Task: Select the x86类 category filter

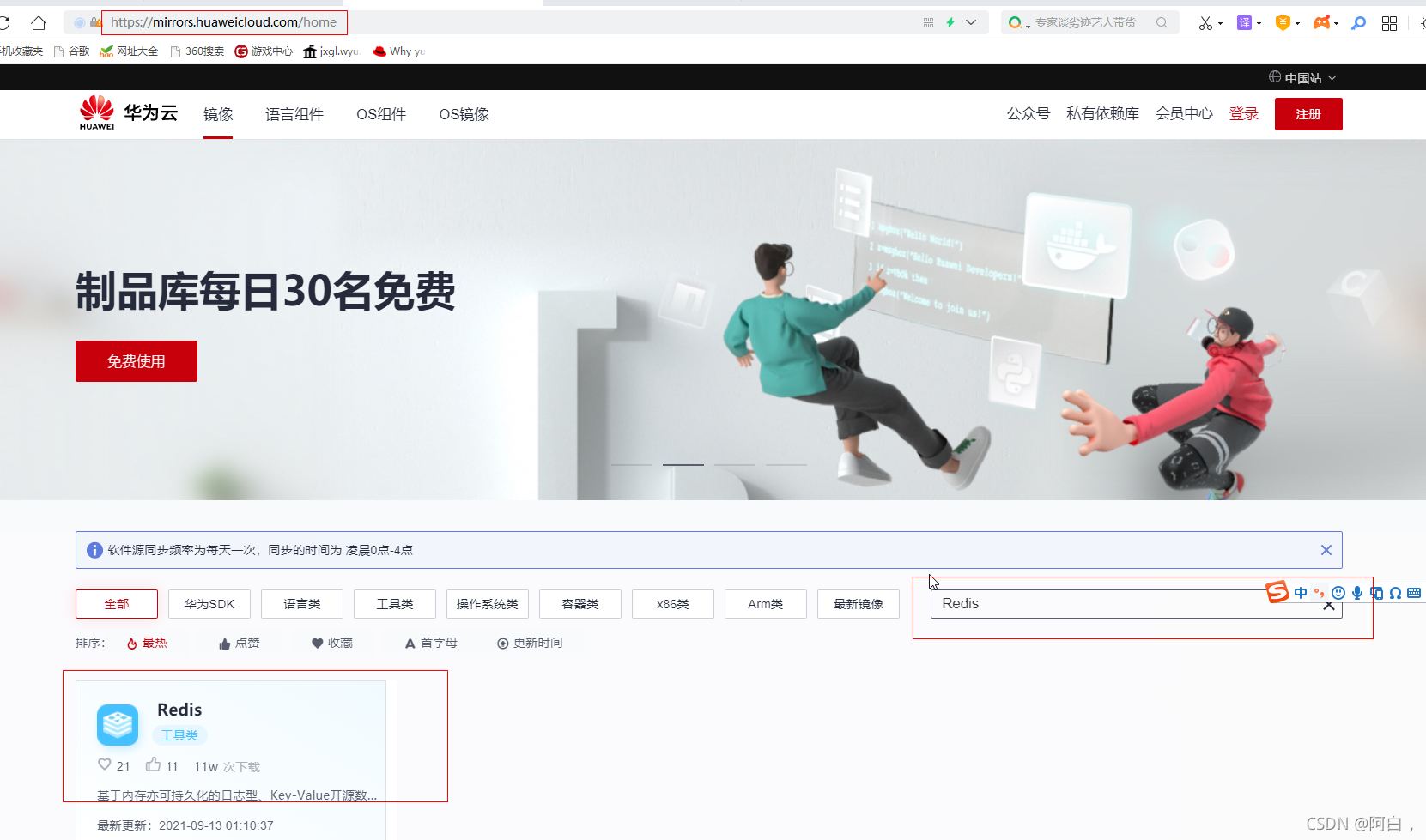Action: pos(673,604)
